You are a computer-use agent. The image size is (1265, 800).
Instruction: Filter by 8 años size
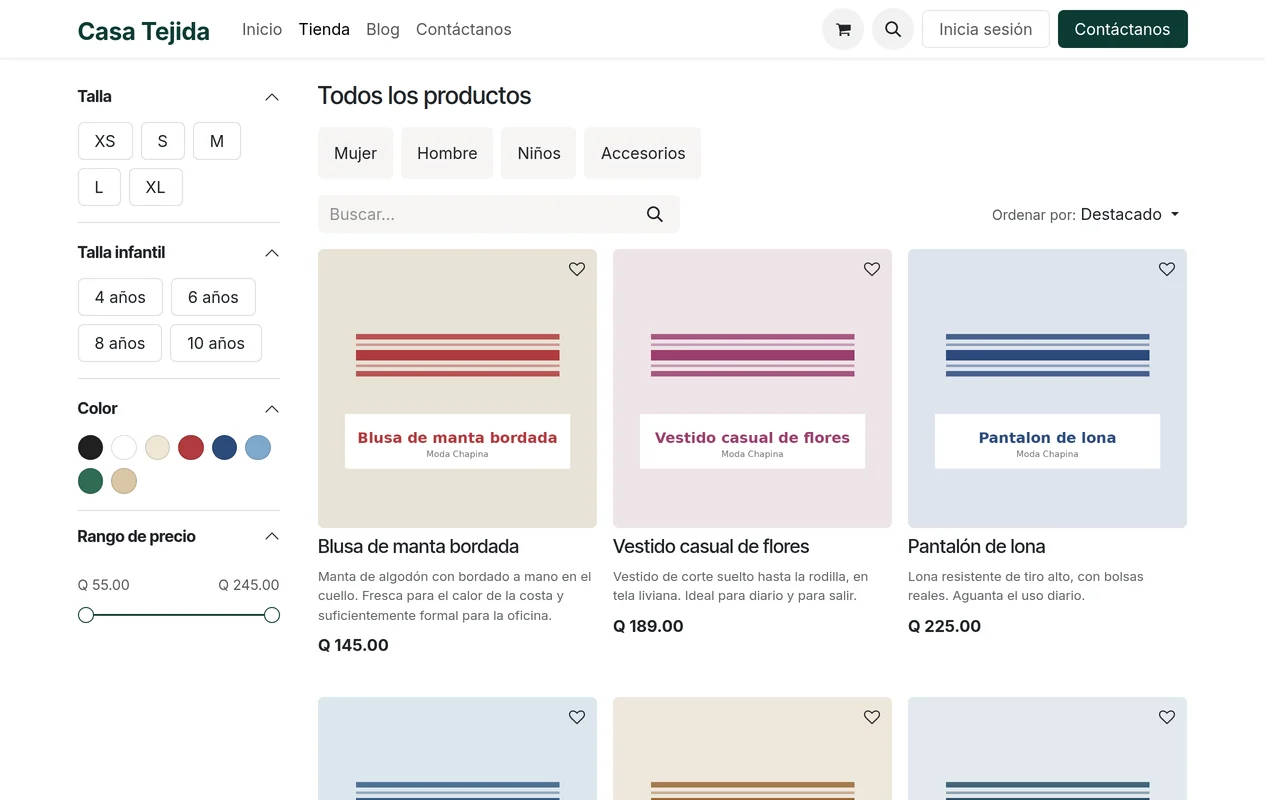pyautogui.click(x=120, y=343)
